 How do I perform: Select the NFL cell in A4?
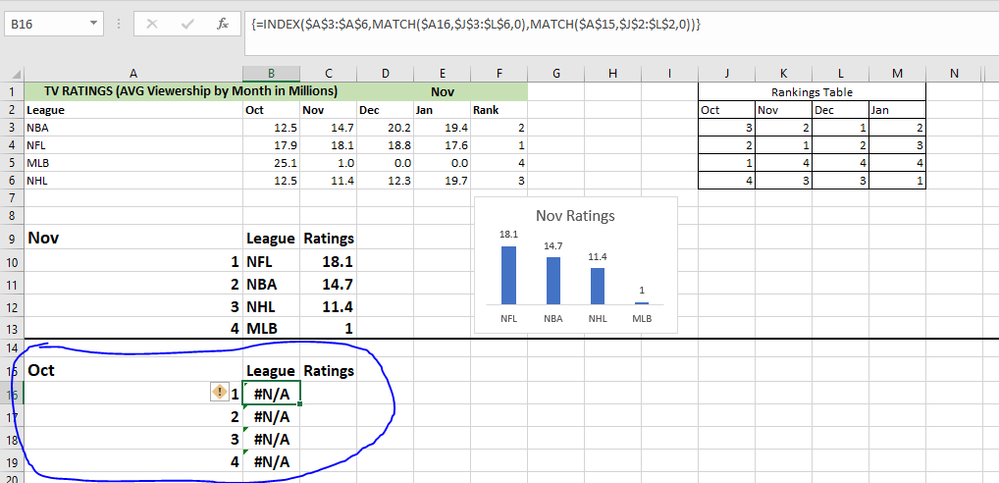133,145
